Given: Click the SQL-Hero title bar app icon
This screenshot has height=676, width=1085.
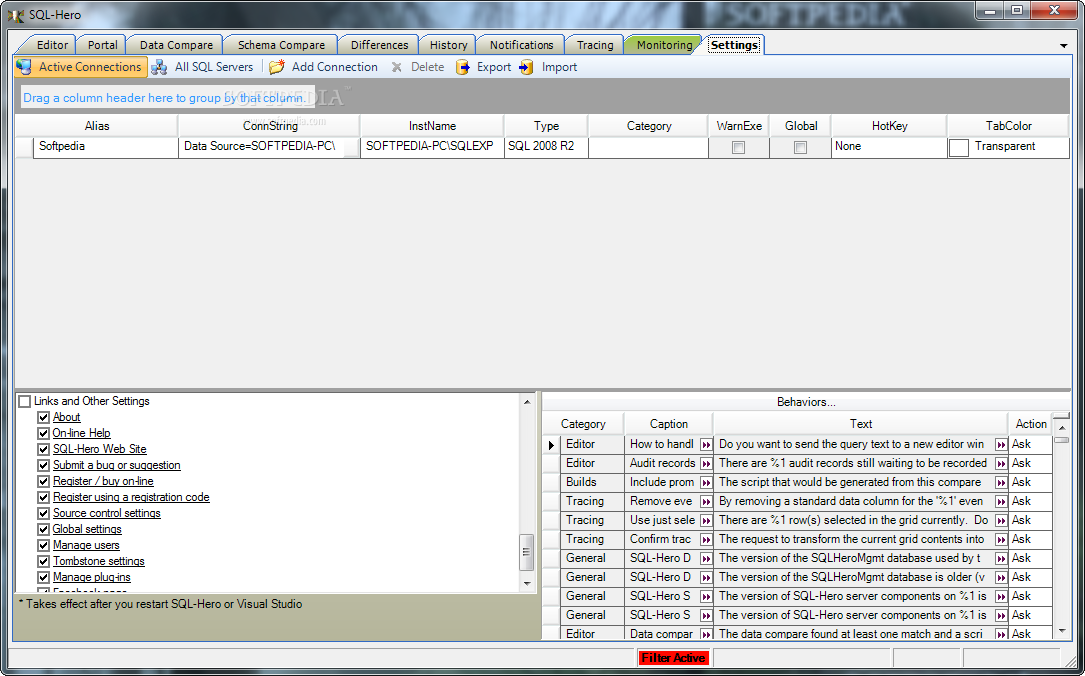Looking at the screenshot, I should click(x=15, y=15).
